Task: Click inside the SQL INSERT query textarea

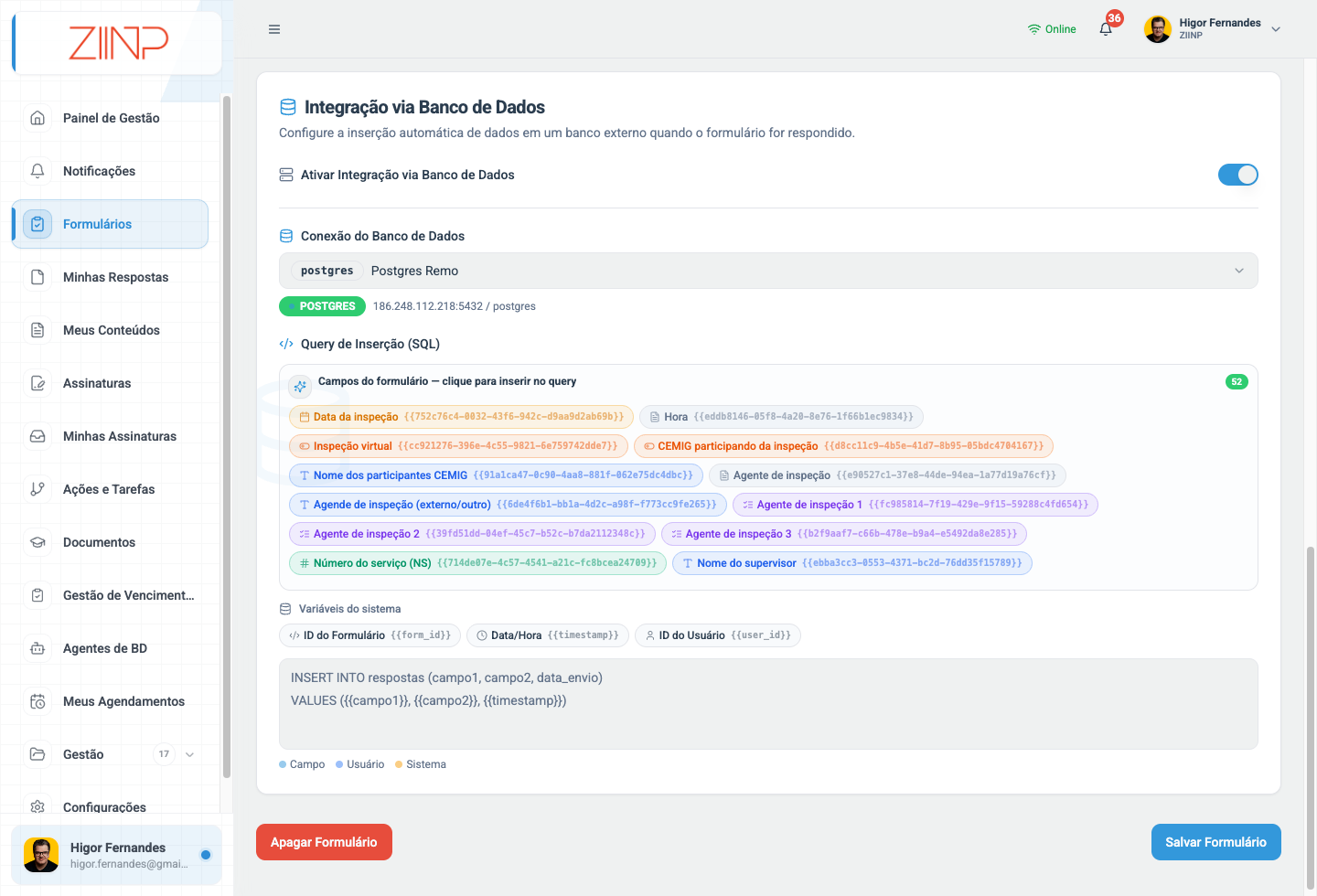Action: tap(768, 704)
